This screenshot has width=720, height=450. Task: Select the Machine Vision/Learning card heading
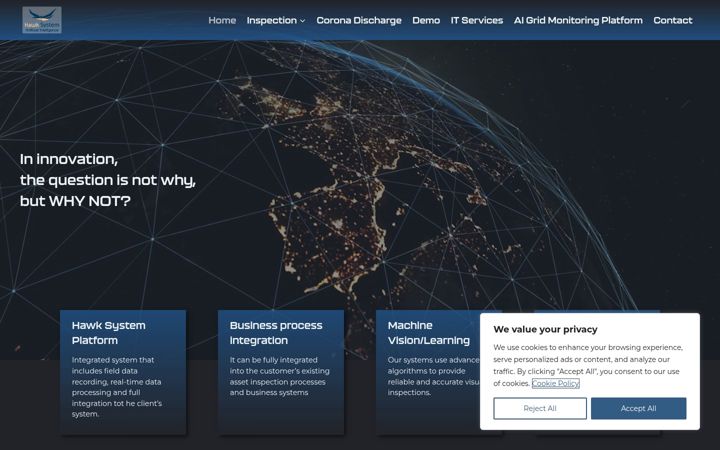coord(428,333)
